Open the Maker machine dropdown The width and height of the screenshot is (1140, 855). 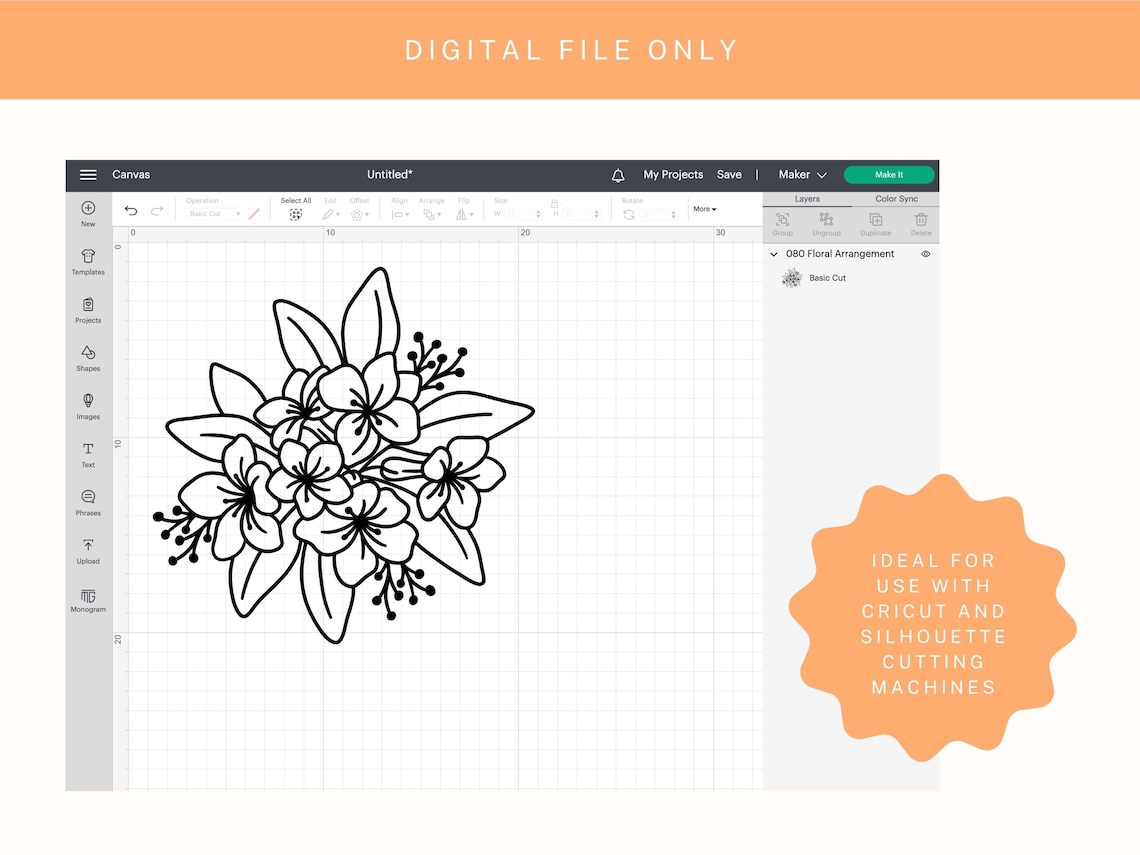click(801, 174)
